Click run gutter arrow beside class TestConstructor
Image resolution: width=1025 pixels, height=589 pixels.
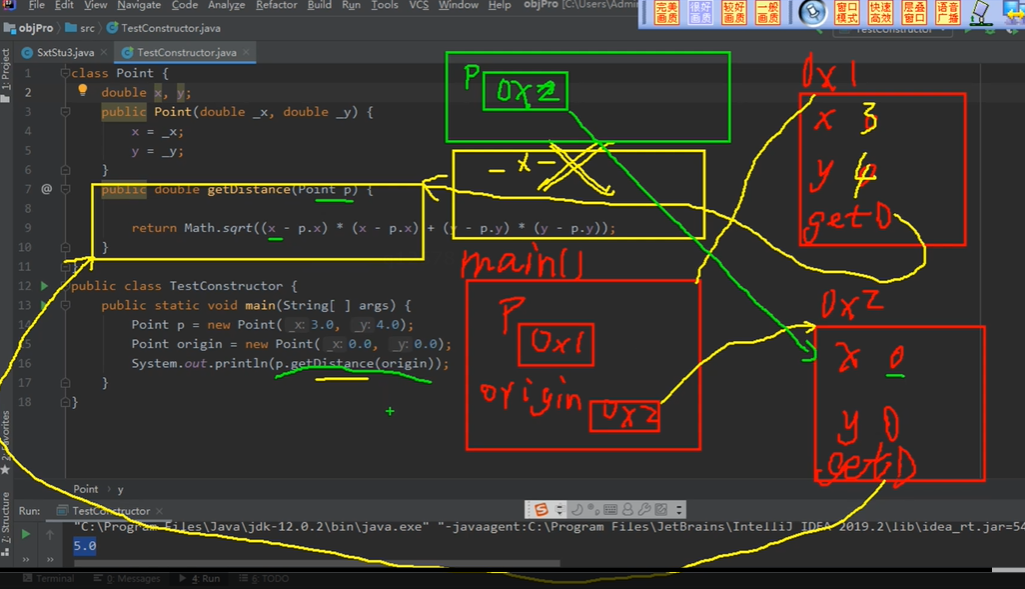point(44,286)
